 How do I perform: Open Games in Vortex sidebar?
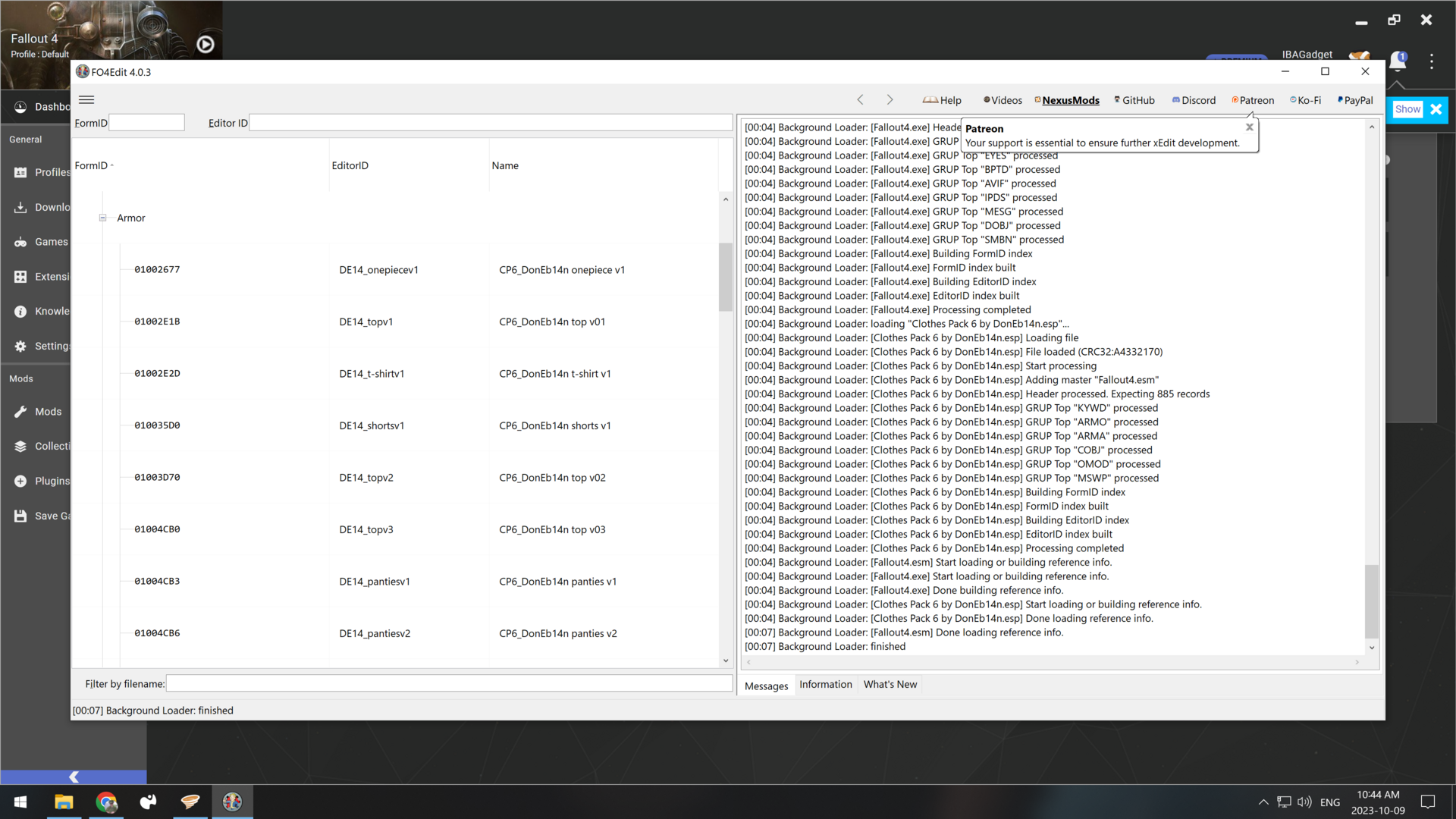pyautogui.click(x=42, y=242)
